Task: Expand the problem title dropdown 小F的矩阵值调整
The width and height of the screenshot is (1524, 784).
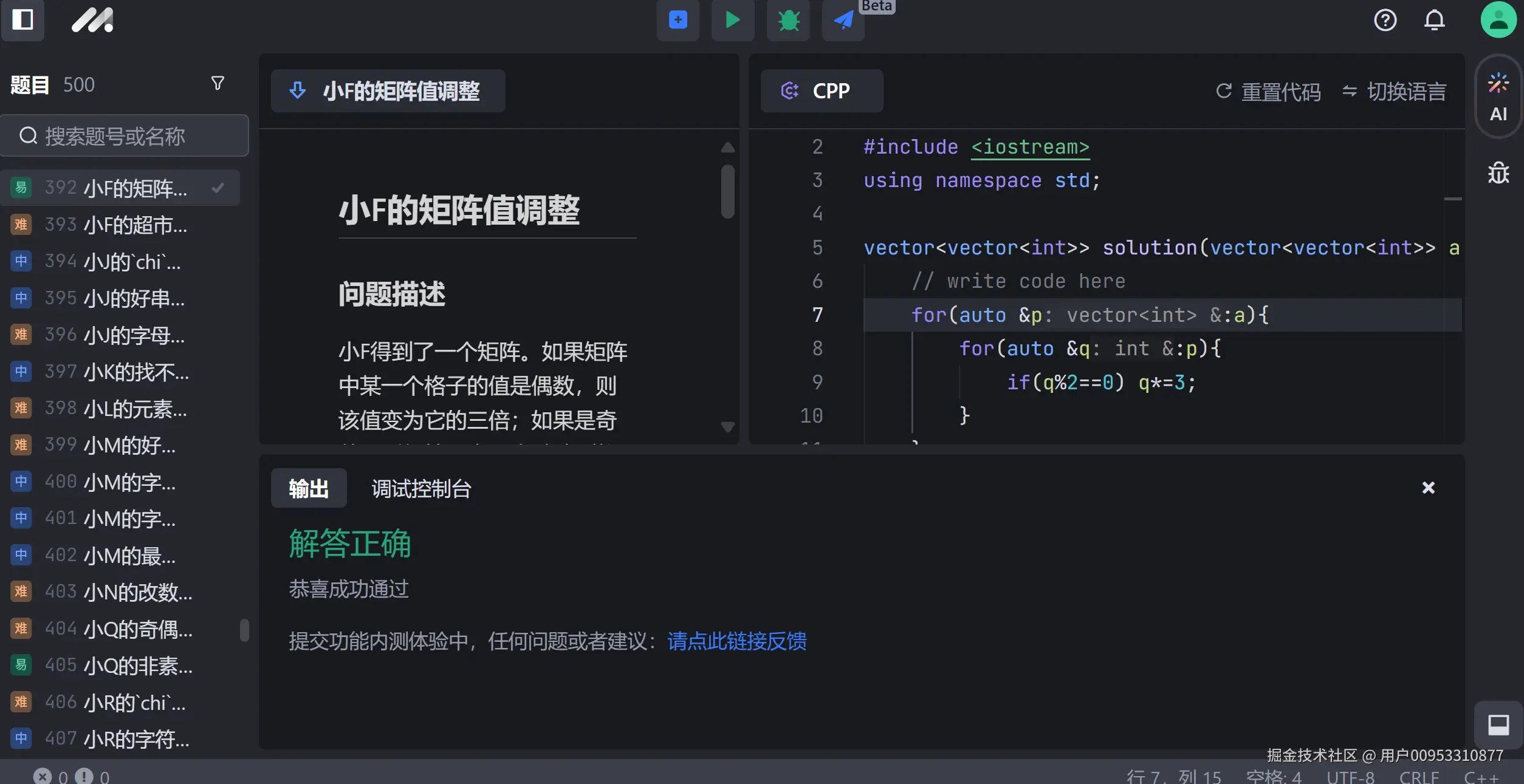Action: [388, 90]
